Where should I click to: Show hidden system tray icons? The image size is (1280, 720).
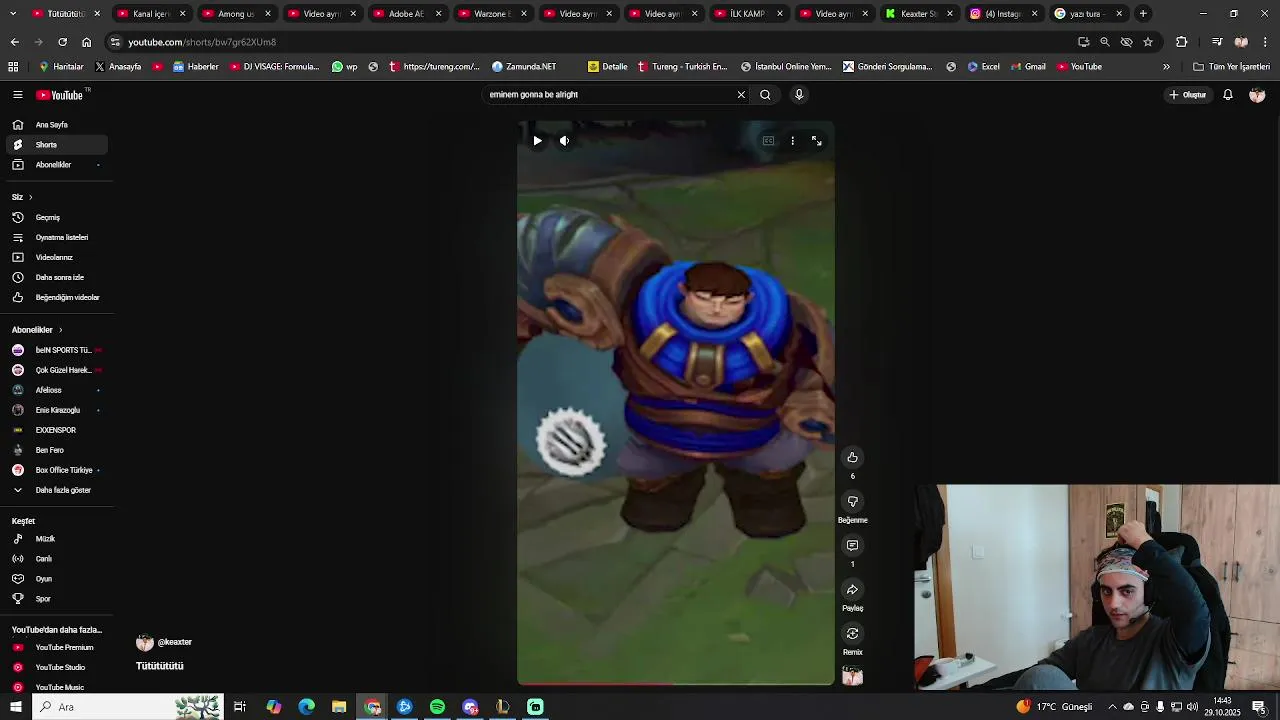[x=1112, y=707]
